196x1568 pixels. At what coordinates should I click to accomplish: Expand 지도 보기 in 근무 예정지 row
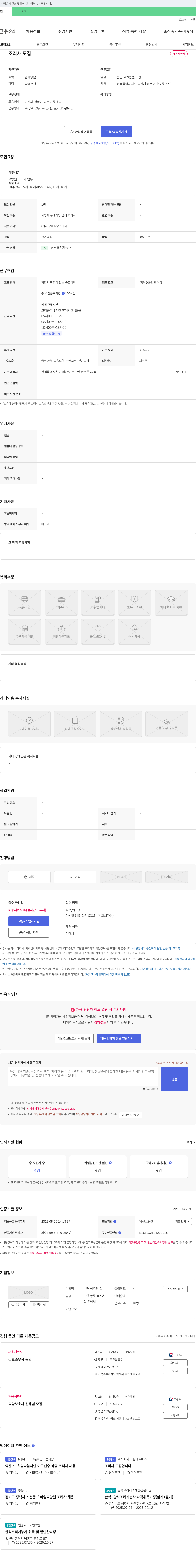click(x=182, y=372)
